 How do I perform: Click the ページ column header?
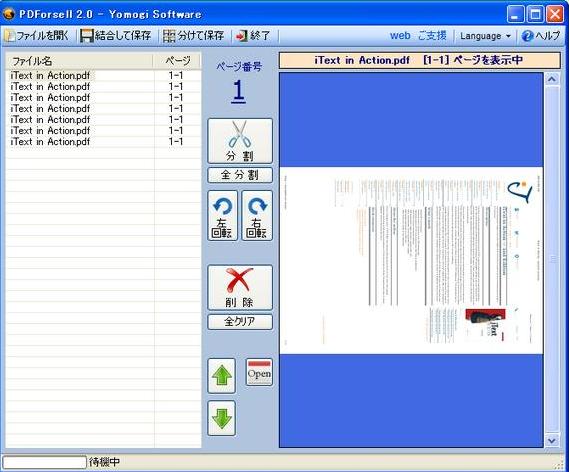tap(177, 61)
